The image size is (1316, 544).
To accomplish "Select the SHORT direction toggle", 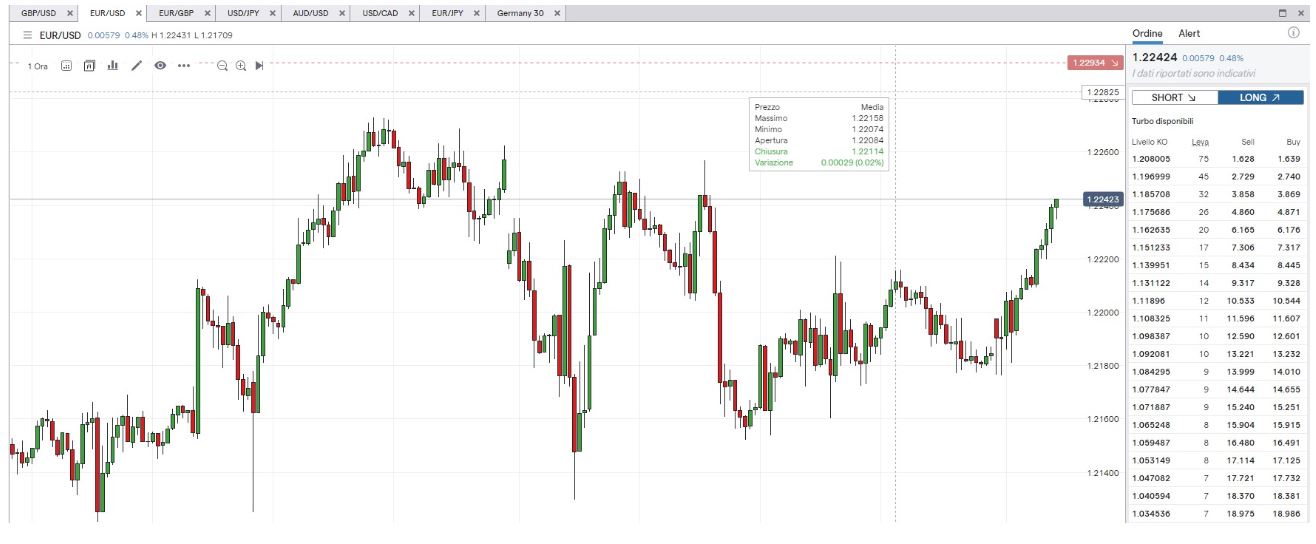I will point(1174,98).
